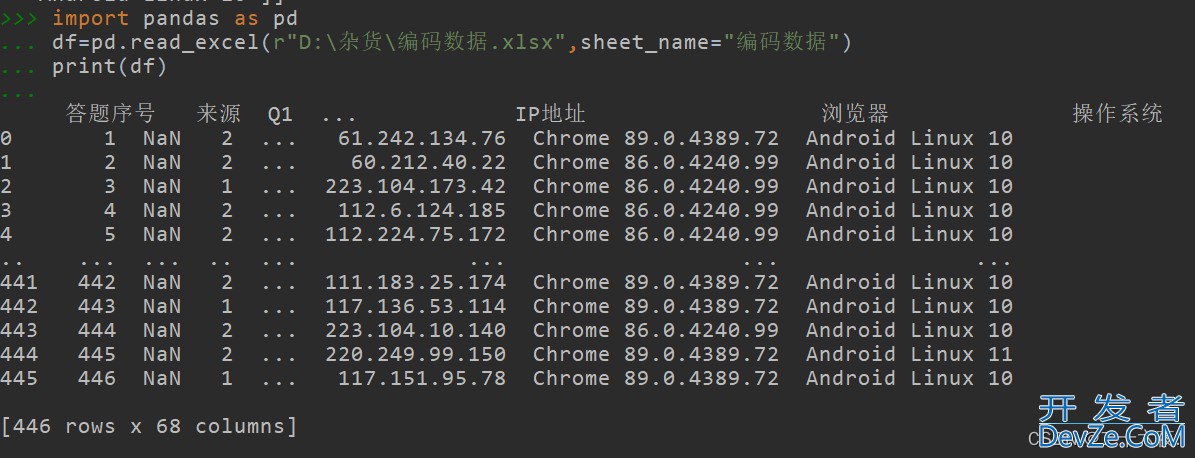The image size is (1195, 458).
Task: Select the 操作系统 column header
Action: coord(1117,114)
